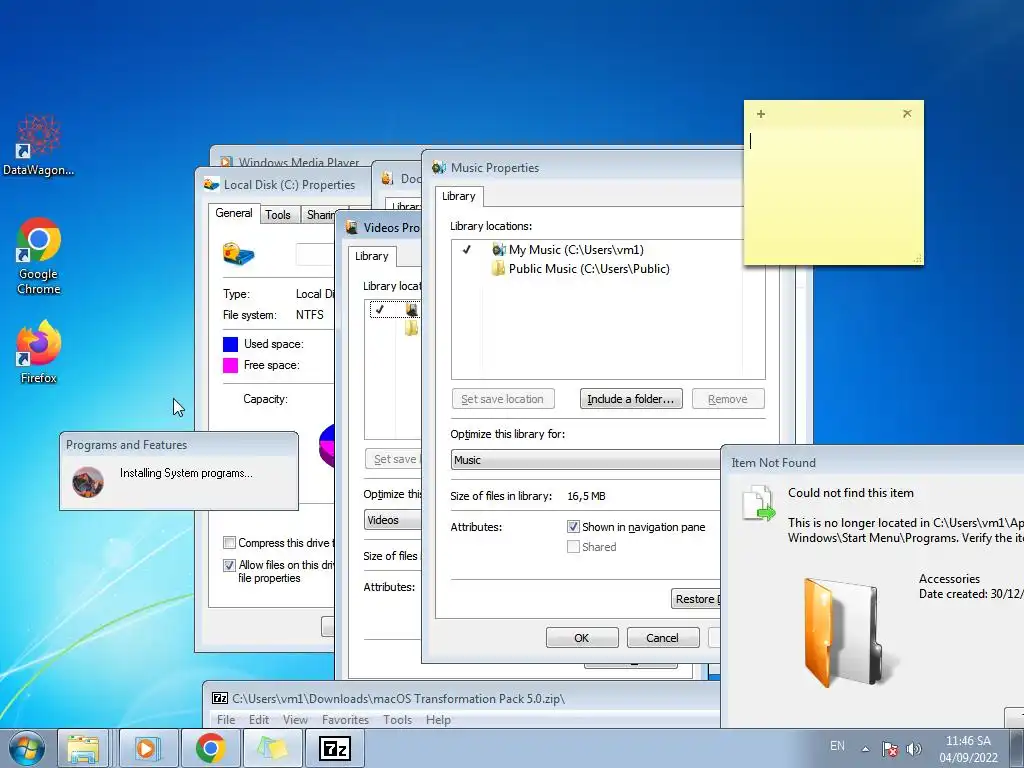Click disk usage pie chart
Viewport: 1024px width, 768px height.
pos(327,445)
